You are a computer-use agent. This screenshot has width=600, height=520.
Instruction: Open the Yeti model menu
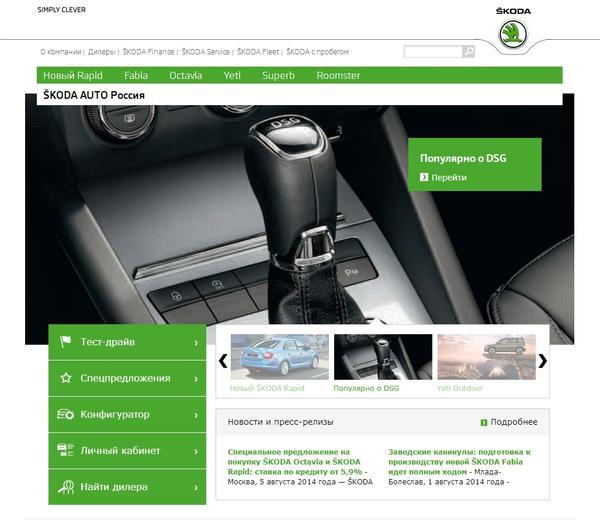[232, 75]
